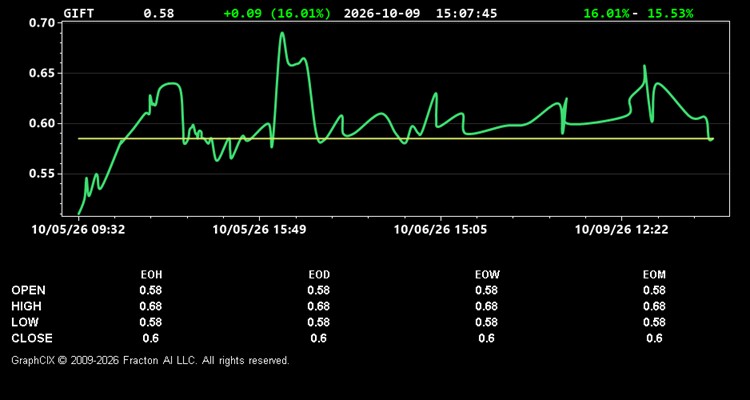Image resolution: width=750 pixels, height=400 pixels.
Task: Click the HIGH value under EOM
Action: (x=654, y=306)
